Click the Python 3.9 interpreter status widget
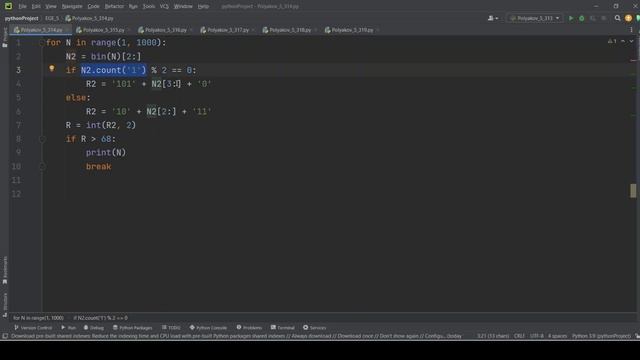640x360 pixels. 601,336
